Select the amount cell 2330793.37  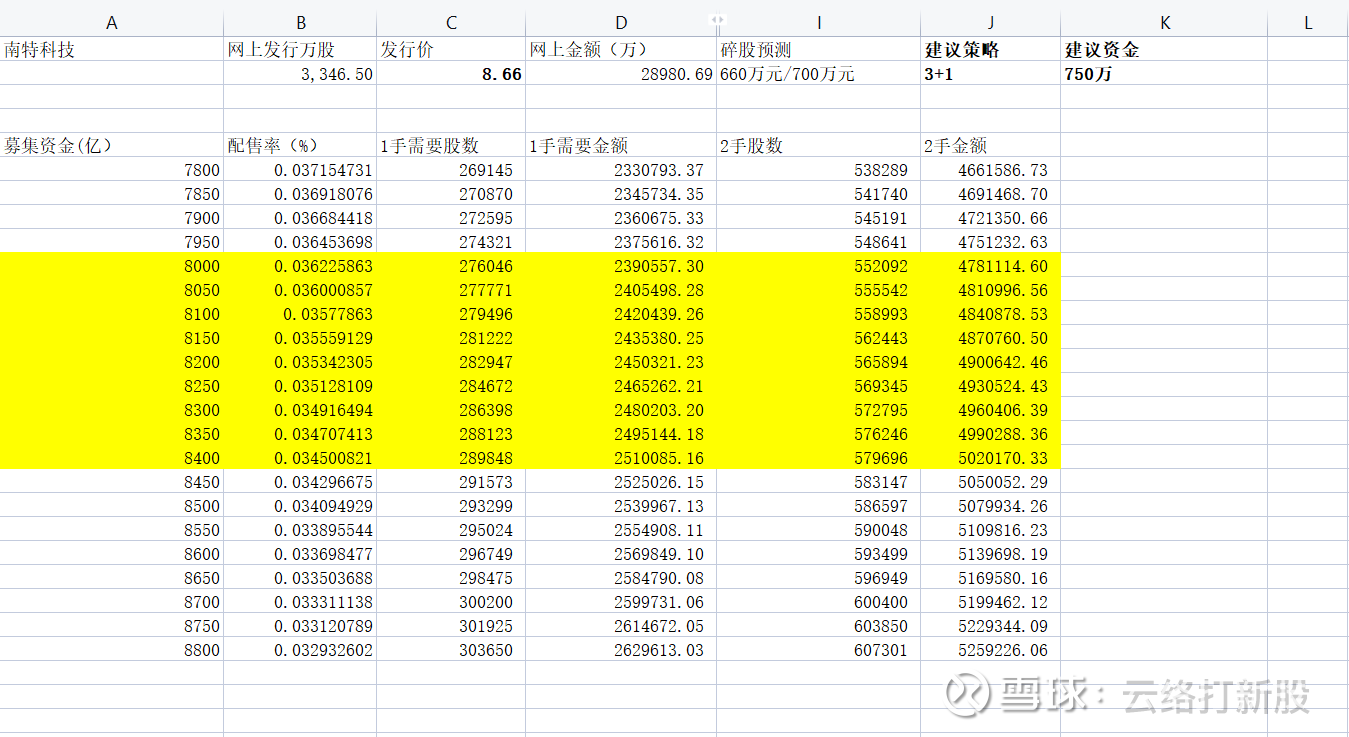[621, 170]
